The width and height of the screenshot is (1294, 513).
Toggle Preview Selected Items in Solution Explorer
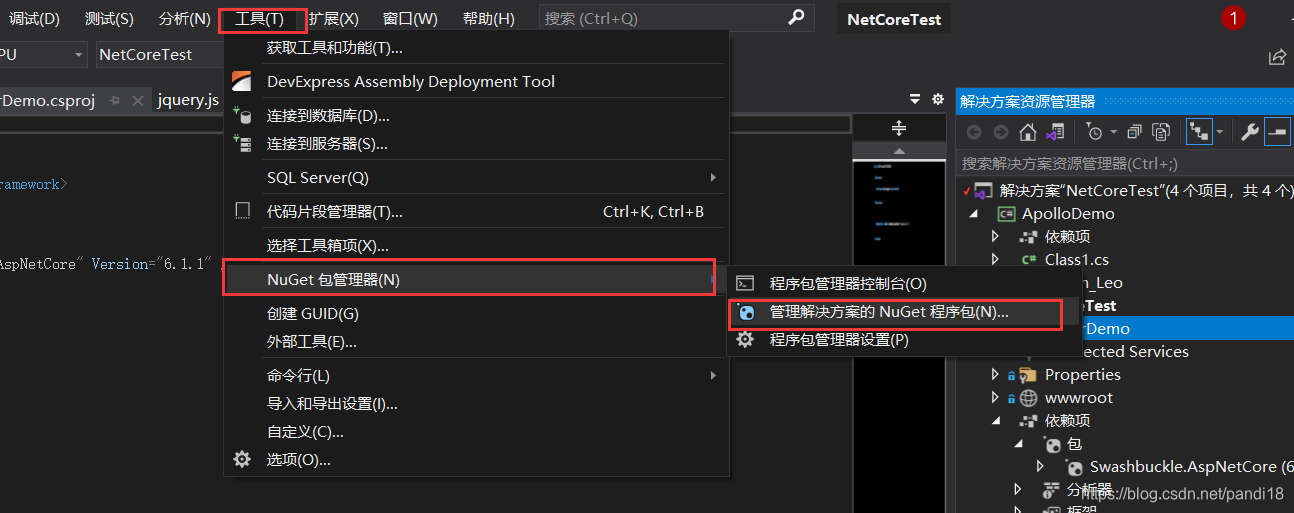[x=1277, y=132]
